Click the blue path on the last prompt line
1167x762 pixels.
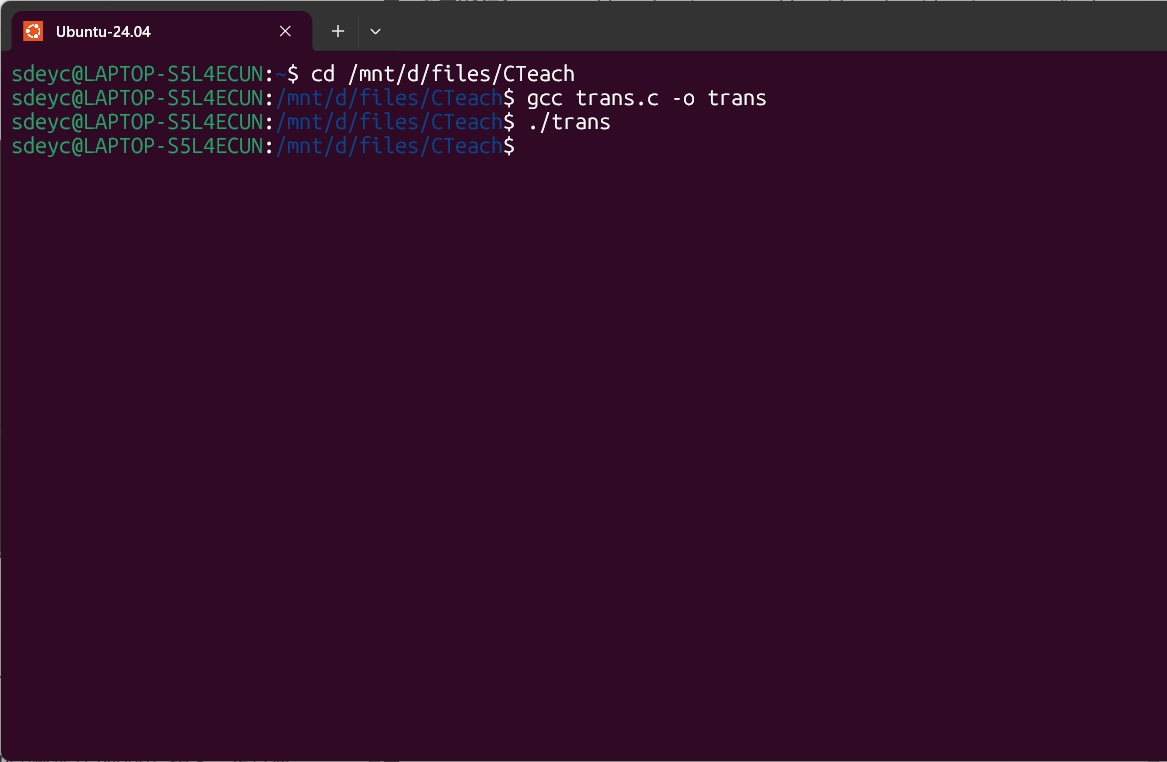(389, 146)
